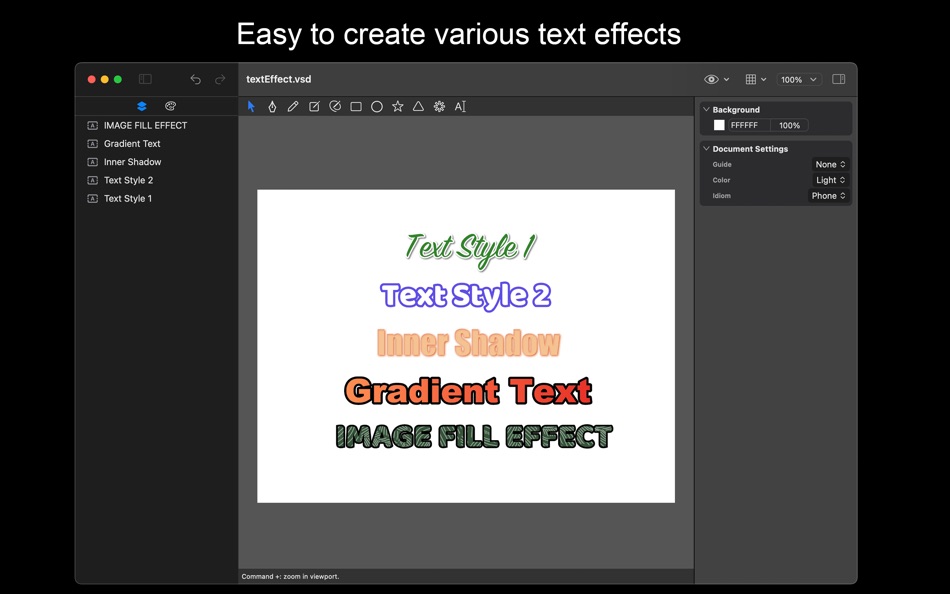Screen dimensions: 950x594
Task: Activate the Text tool
Action: click(460, 107)
